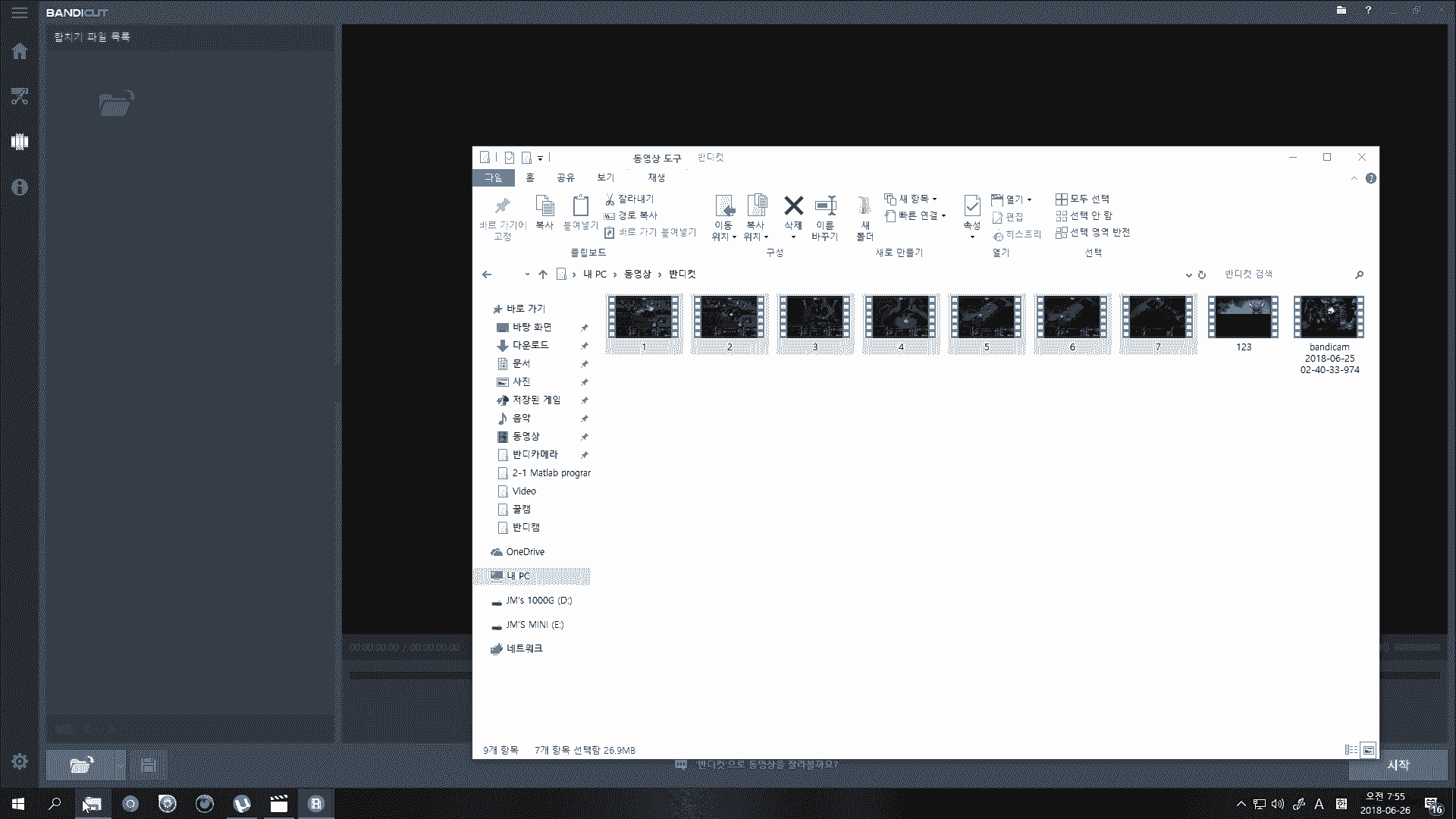The width and height of the screenshot is (1456, 819).
Task: Select 반디카메라 in navigation pane
Action: pyautogui.click(x=535, y=454)
